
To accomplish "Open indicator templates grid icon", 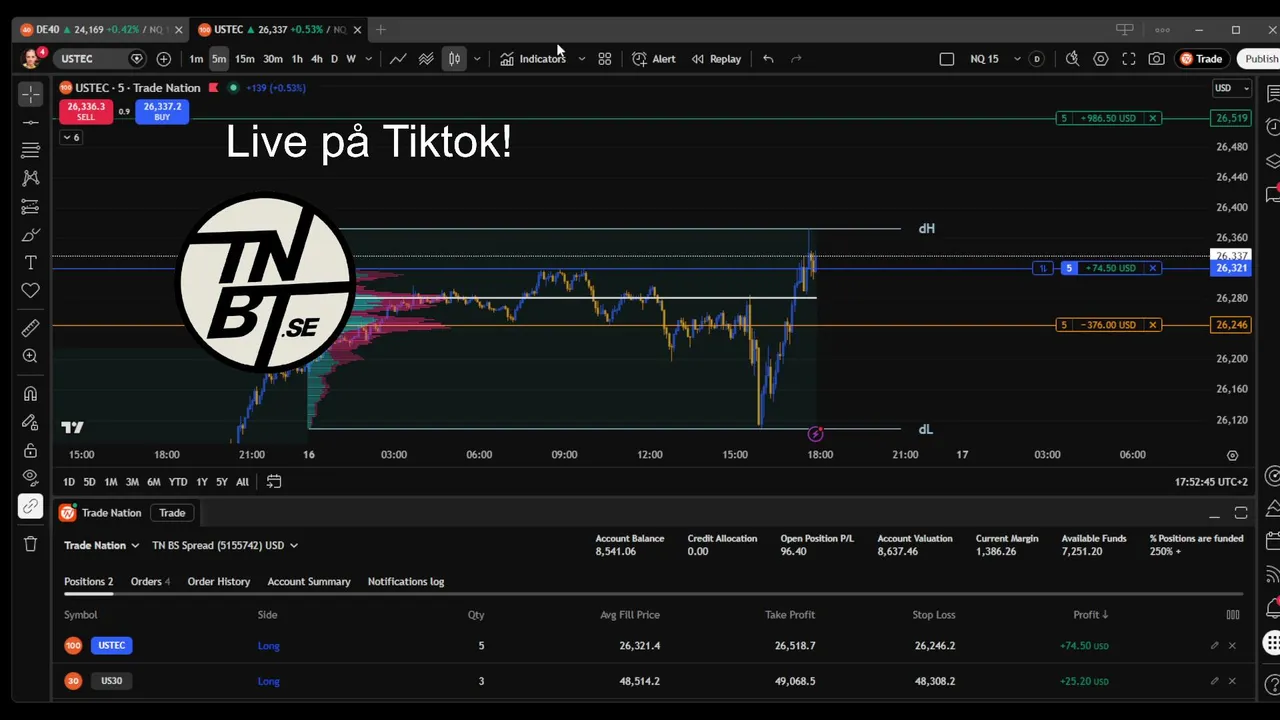I will pos(605,59).
